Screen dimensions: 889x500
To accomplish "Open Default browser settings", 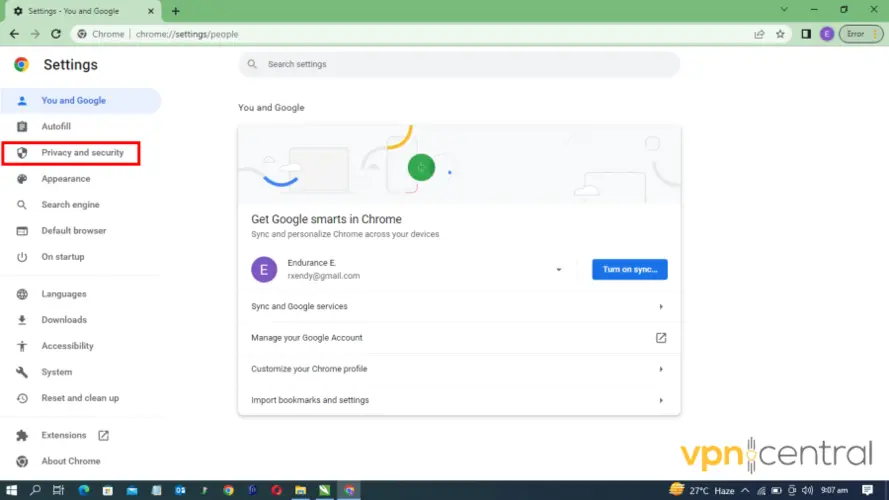I will click(x=81, y=231).
